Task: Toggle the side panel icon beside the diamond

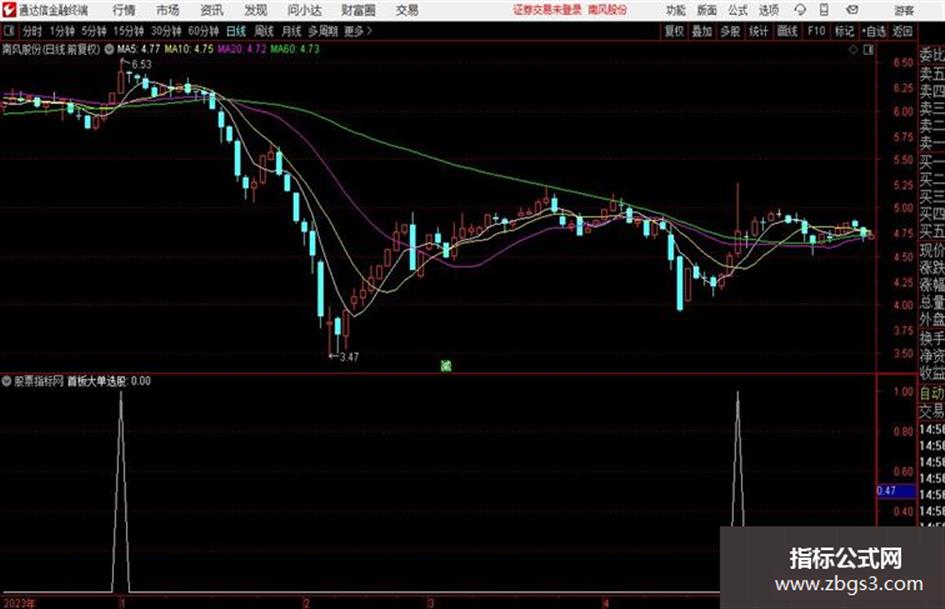Action: (868, 50)
